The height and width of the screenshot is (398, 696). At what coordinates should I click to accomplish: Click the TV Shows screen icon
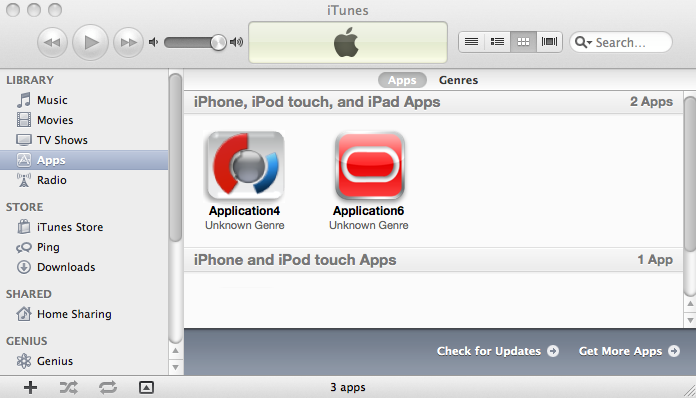tap(24, 140)
